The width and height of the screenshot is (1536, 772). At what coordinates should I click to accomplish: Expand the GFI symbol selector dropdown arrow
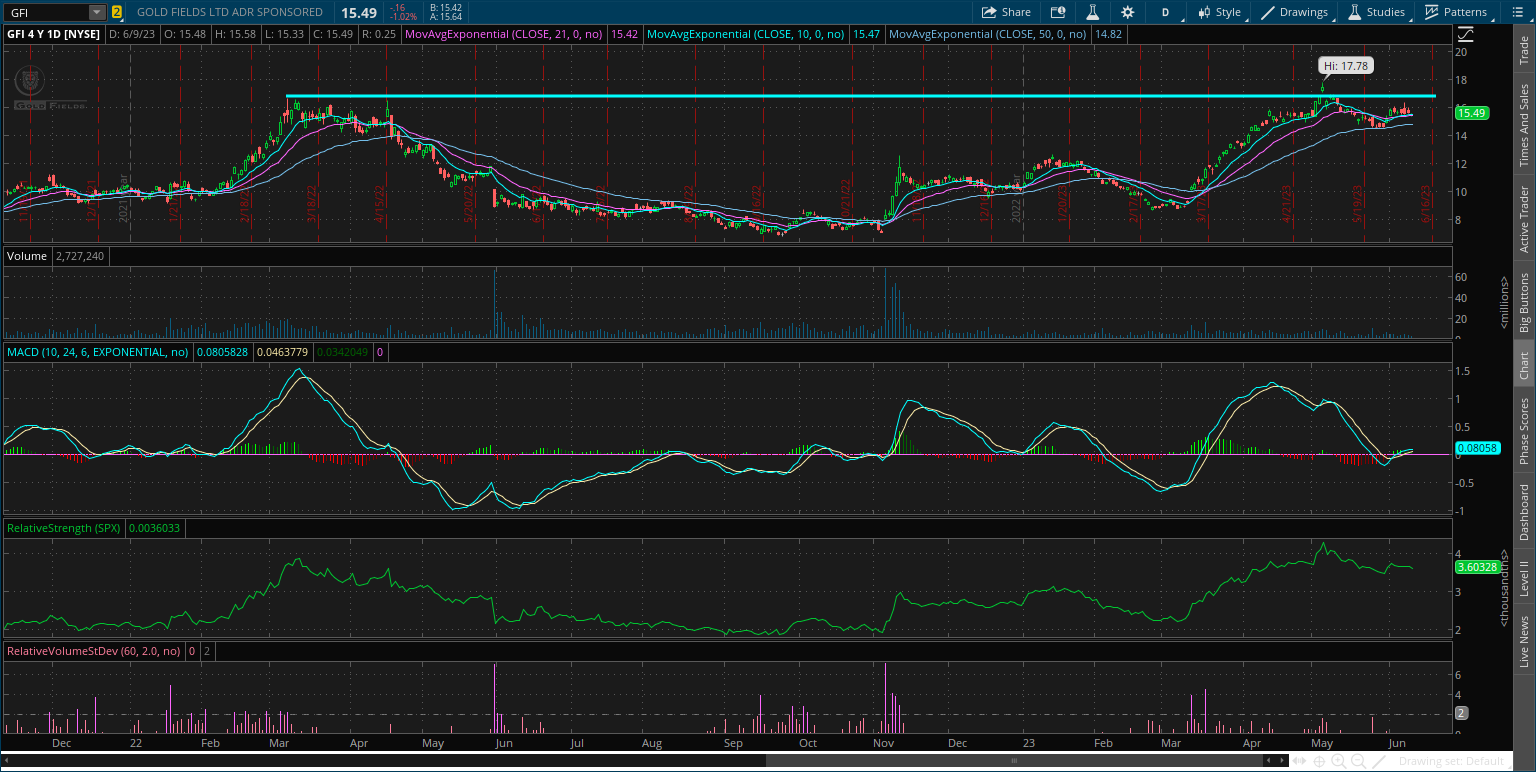coord(96,12)
